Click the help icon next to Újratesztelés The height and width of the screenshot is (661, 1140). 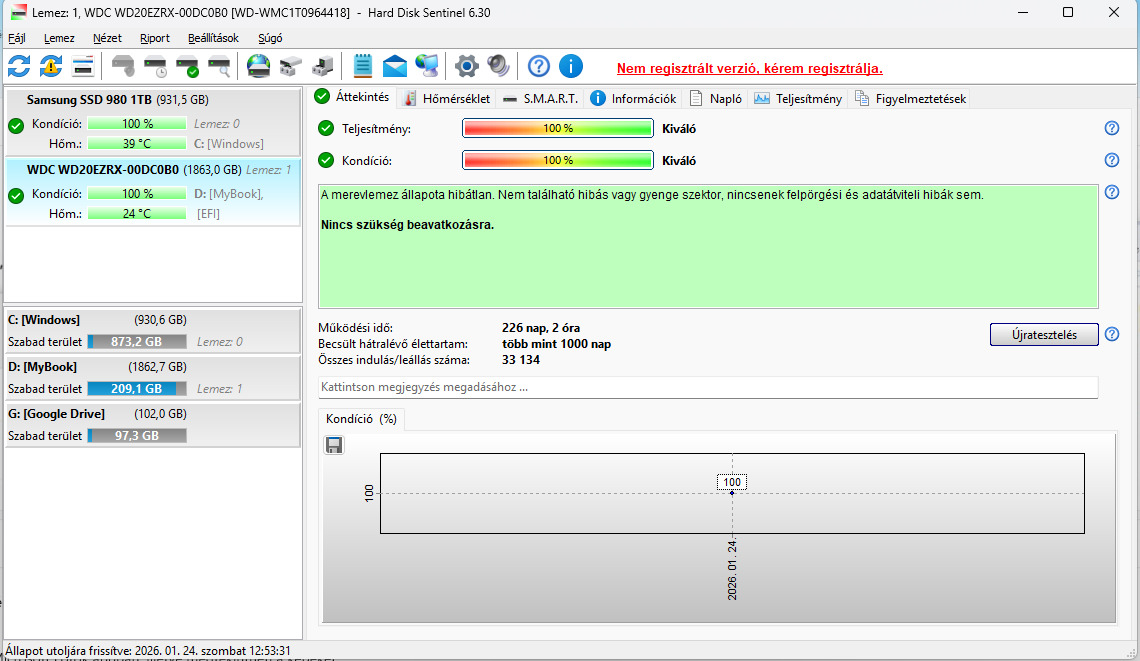point(1112,334)
